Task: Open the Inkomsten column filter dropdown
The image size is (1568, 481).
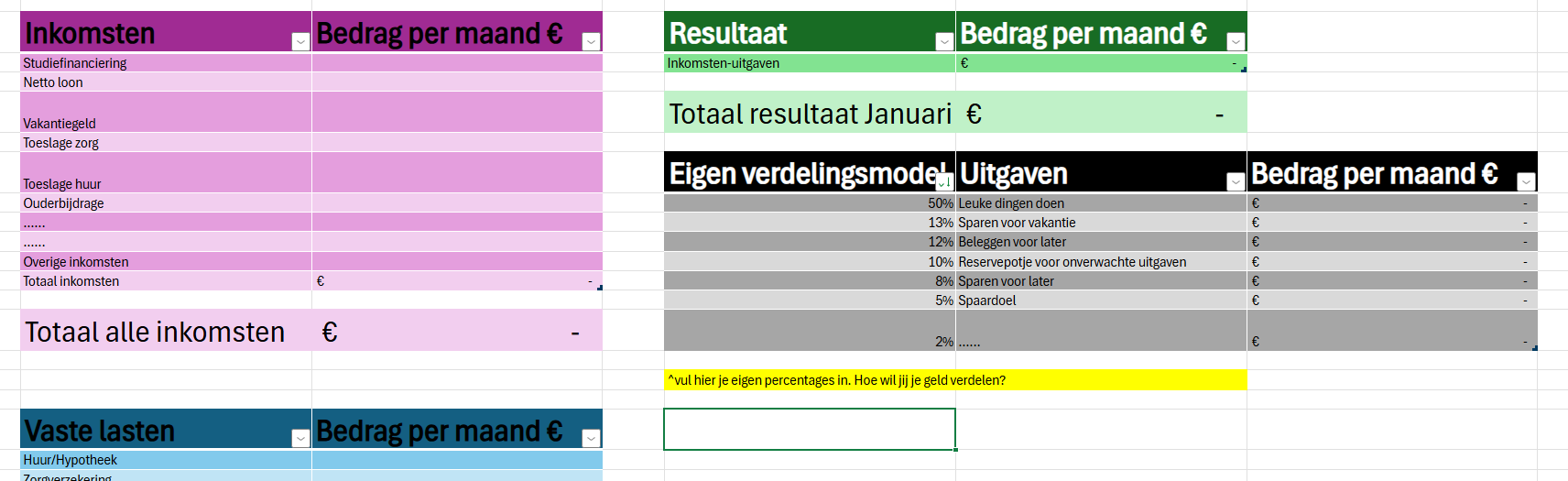Action: coord(299,41)
